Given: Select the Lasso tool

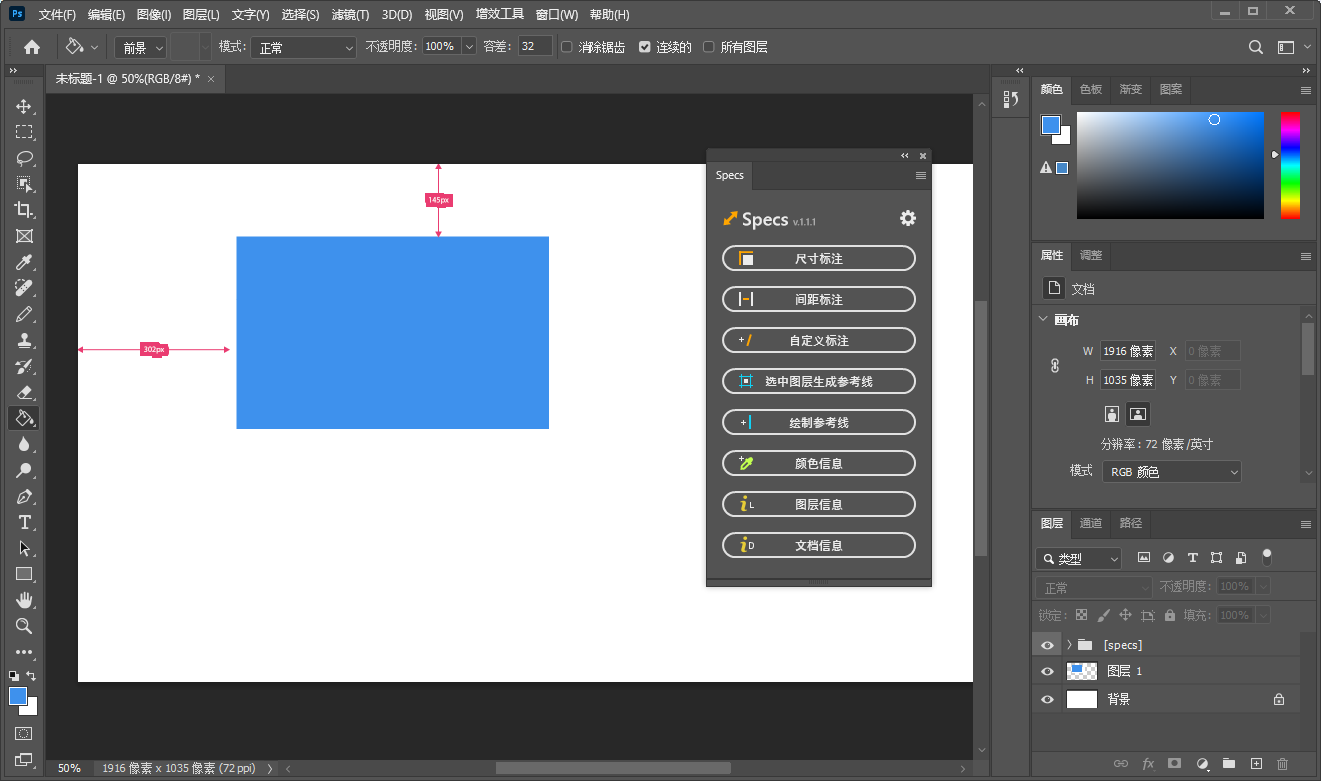Looking at the screenshot, I should (x=24, y=158).
